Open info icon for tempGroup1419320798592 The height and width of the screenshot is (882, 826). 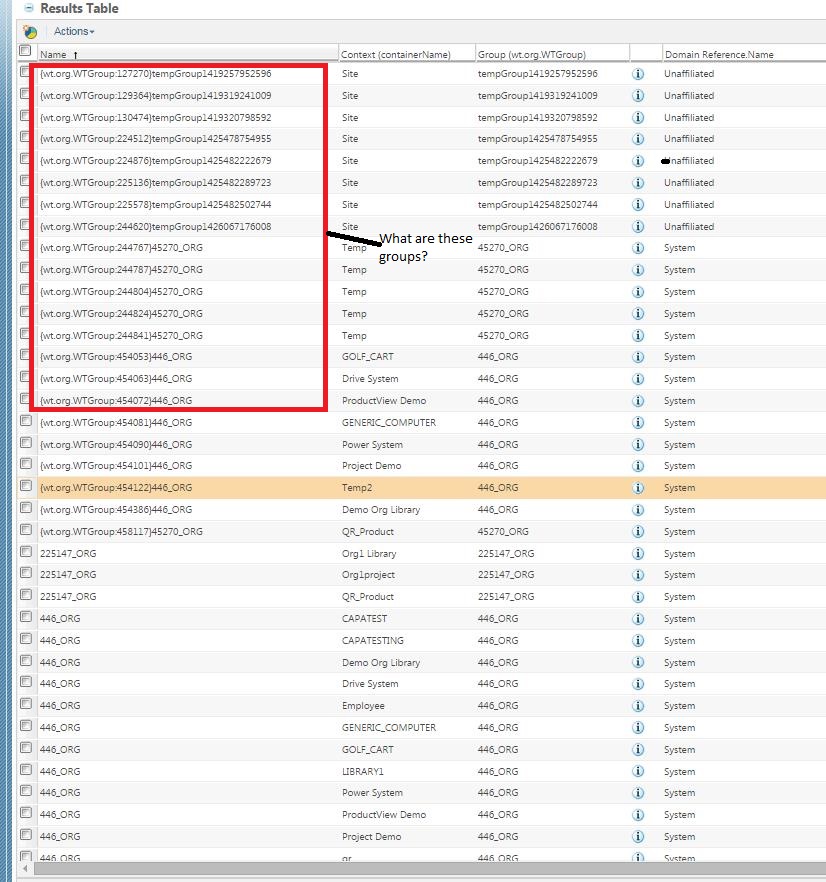[x=638, y=118]
